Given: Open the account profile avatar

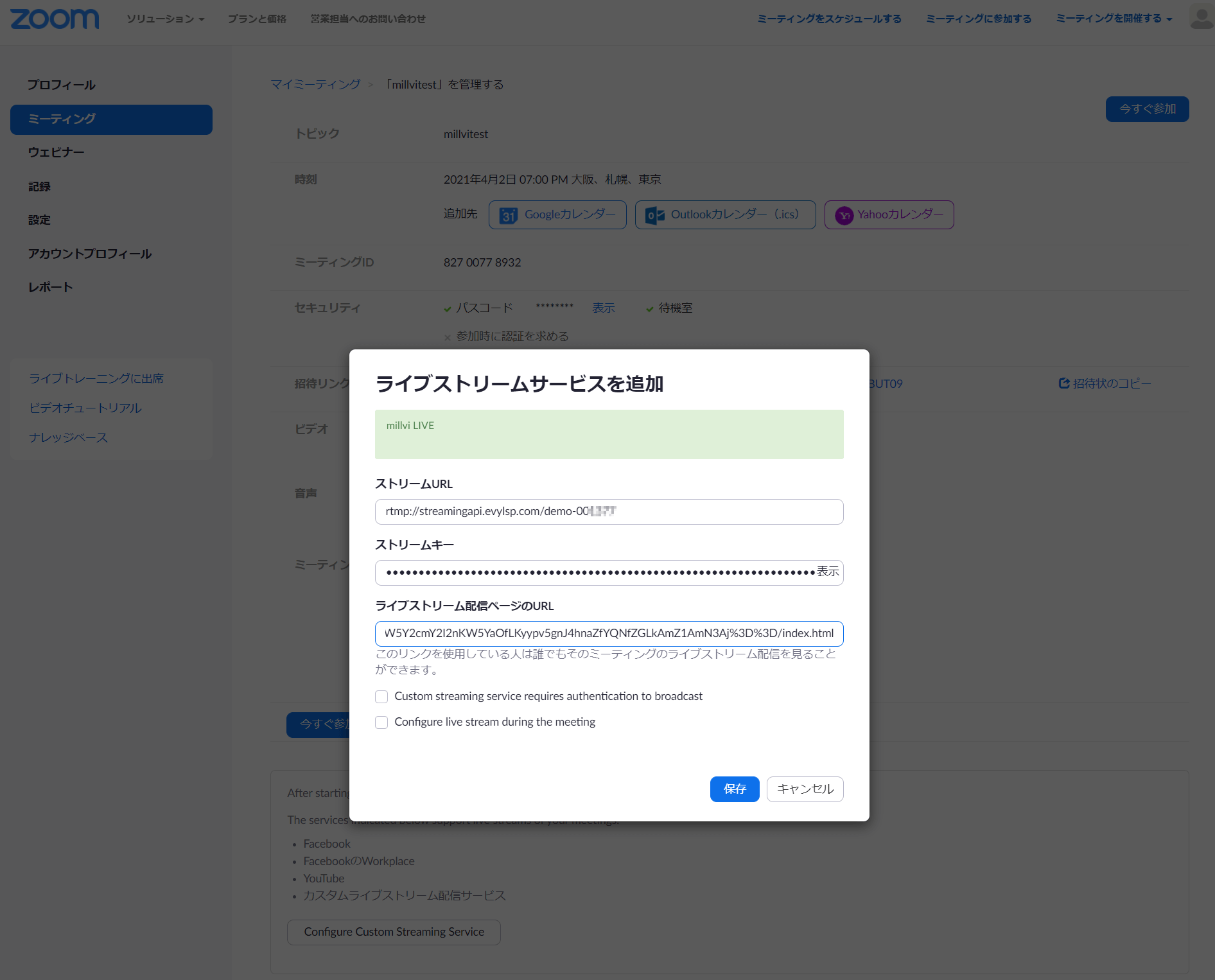Looking at the screenshot, I should 1200,17.
